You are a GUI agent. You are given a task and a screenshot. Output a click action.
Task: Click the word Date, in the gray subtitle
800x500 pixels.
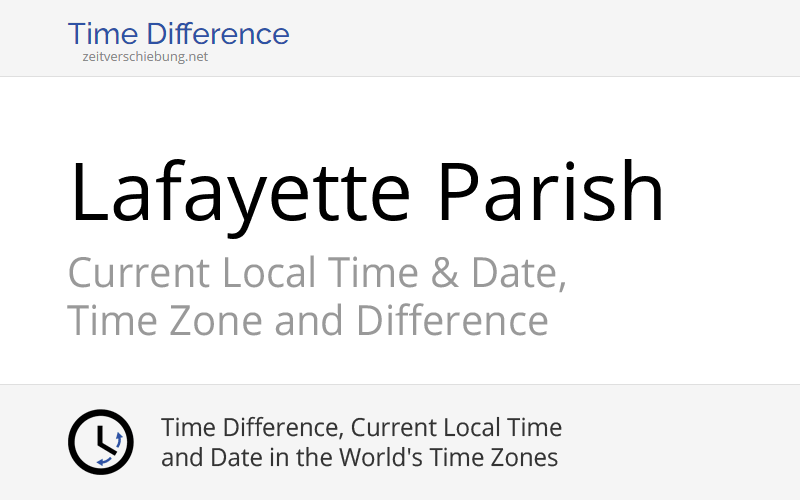click(518, 274)
